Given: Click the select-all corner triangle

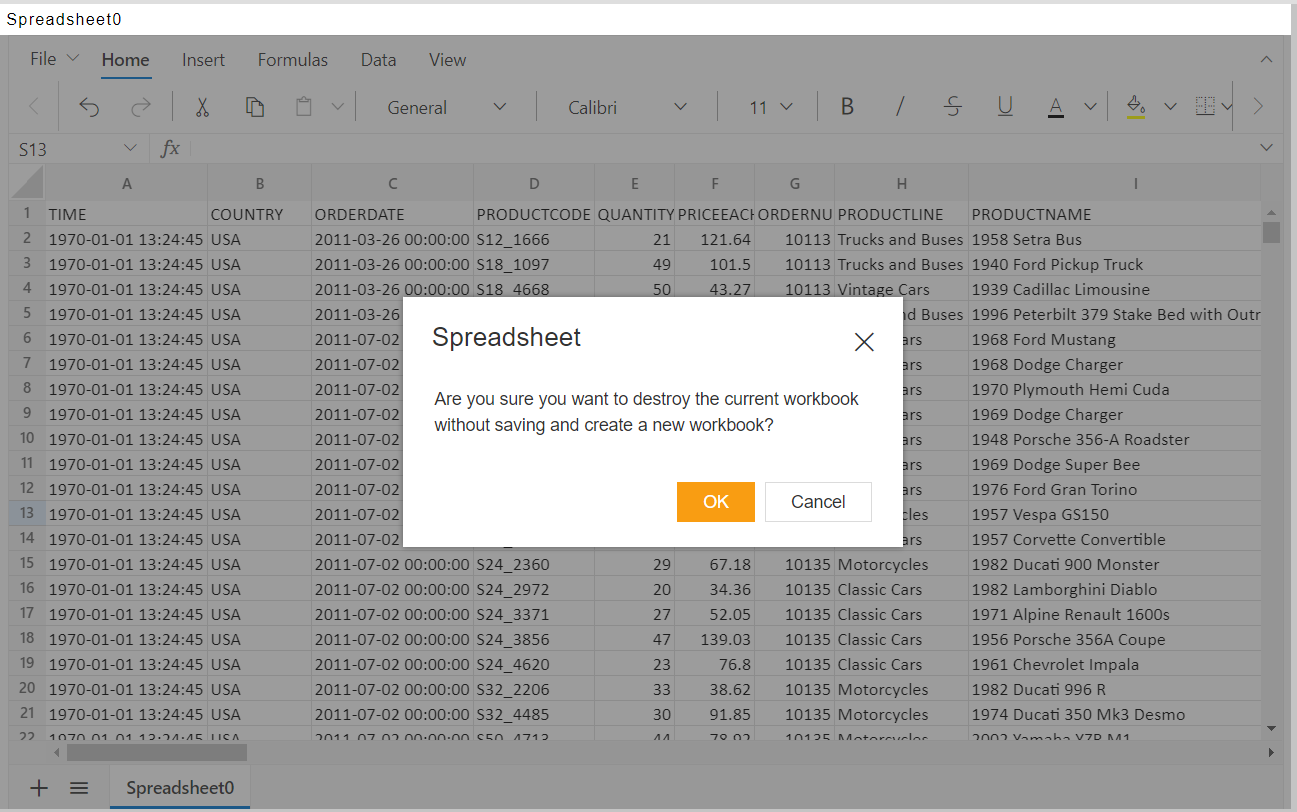Looking at the screenshot, I should click(x=28, y=183).
